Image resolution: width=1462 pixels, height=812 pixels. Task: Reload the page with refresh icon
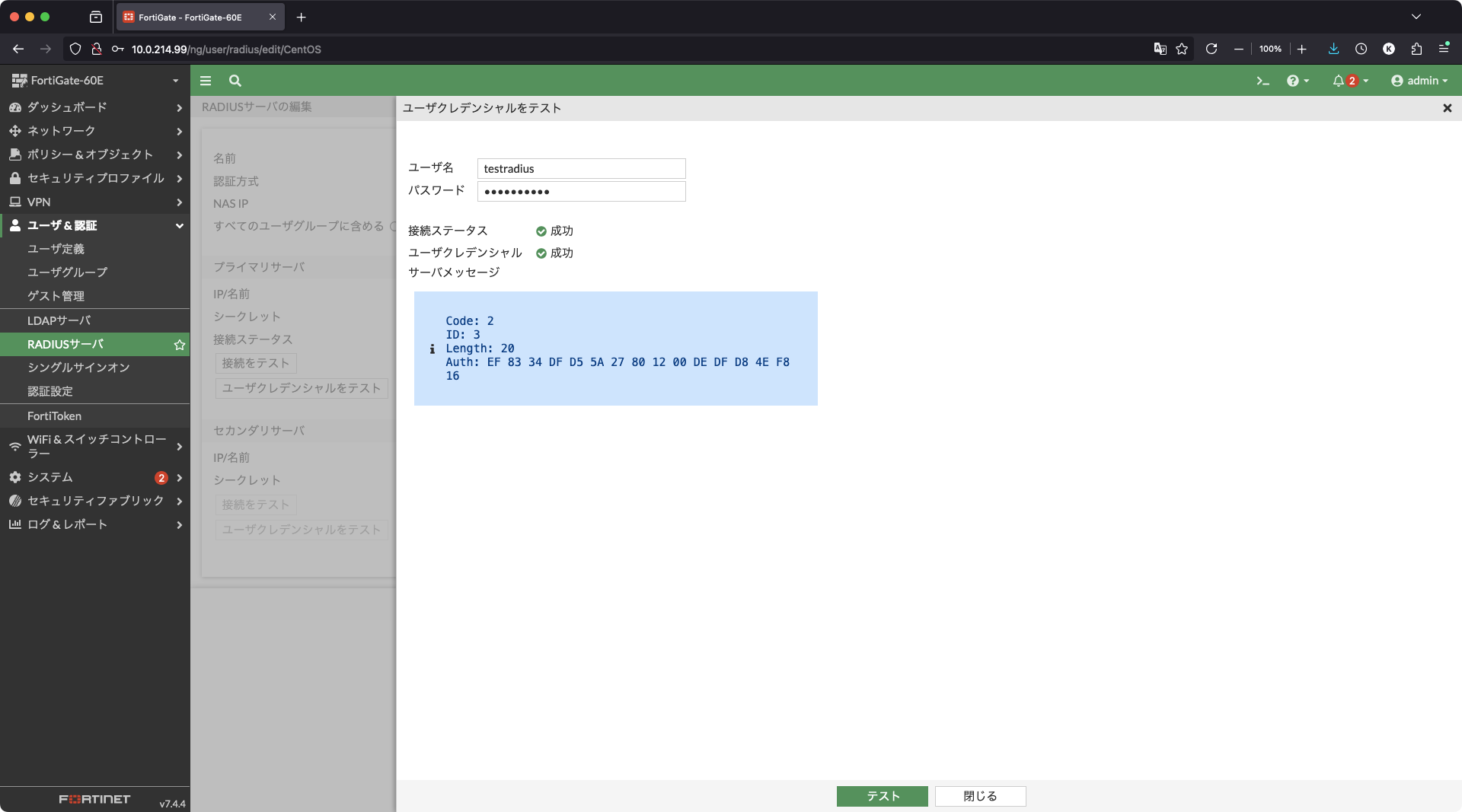1211,49
